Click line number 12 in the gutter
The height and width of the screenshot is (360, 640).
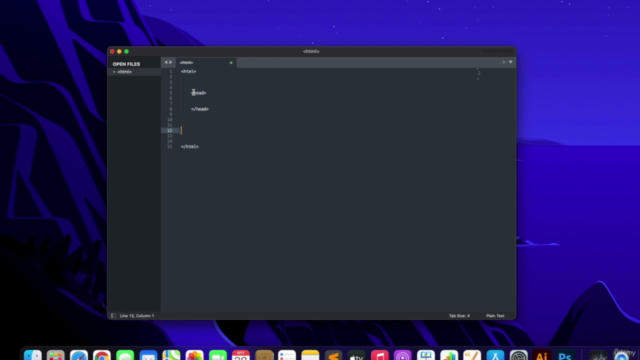[x=169, y=131]
